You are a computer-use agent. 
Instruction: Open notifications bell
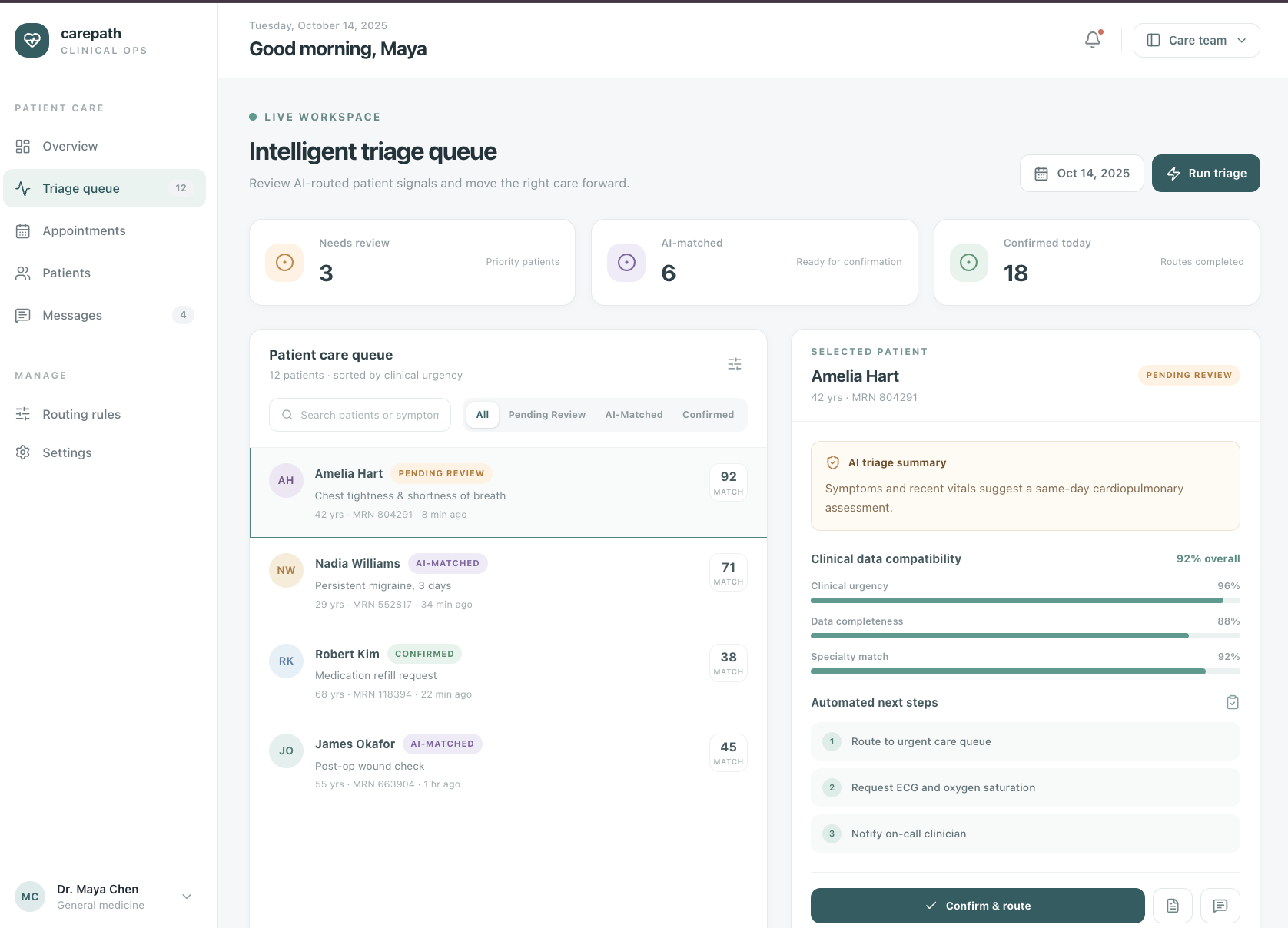coord(1093,40)
